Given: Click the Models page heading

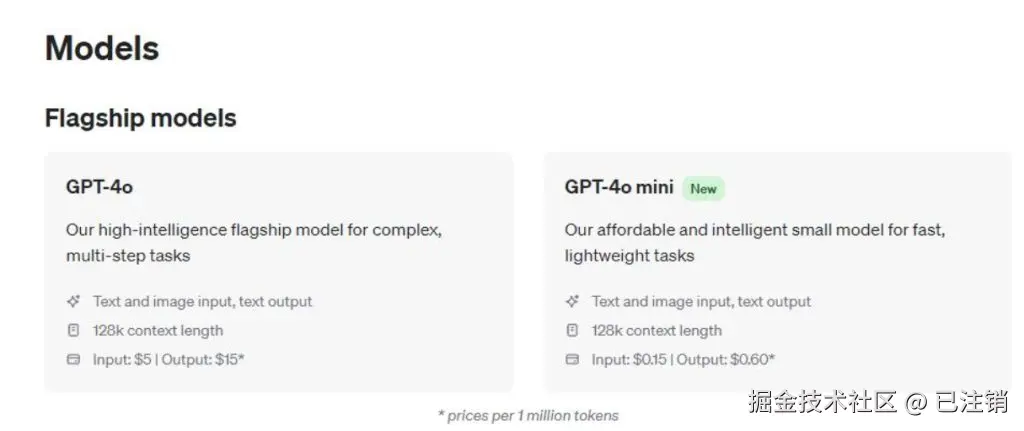Looking at the screenshot, I should coord(102,48).
